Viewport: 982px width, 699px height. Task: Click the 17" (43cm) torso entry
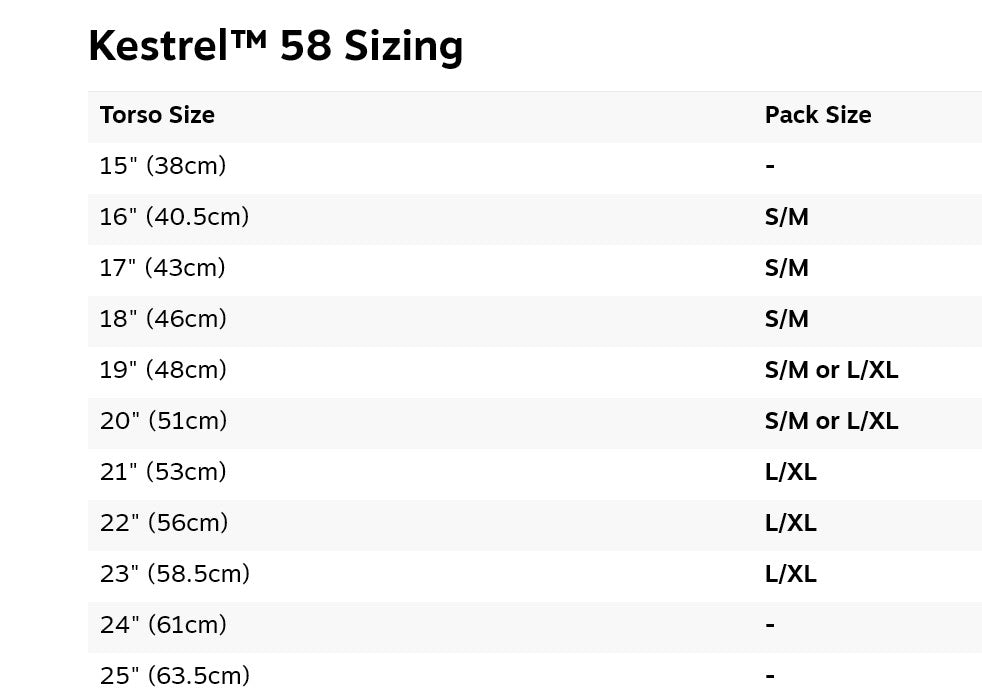(x=162, y=268)
